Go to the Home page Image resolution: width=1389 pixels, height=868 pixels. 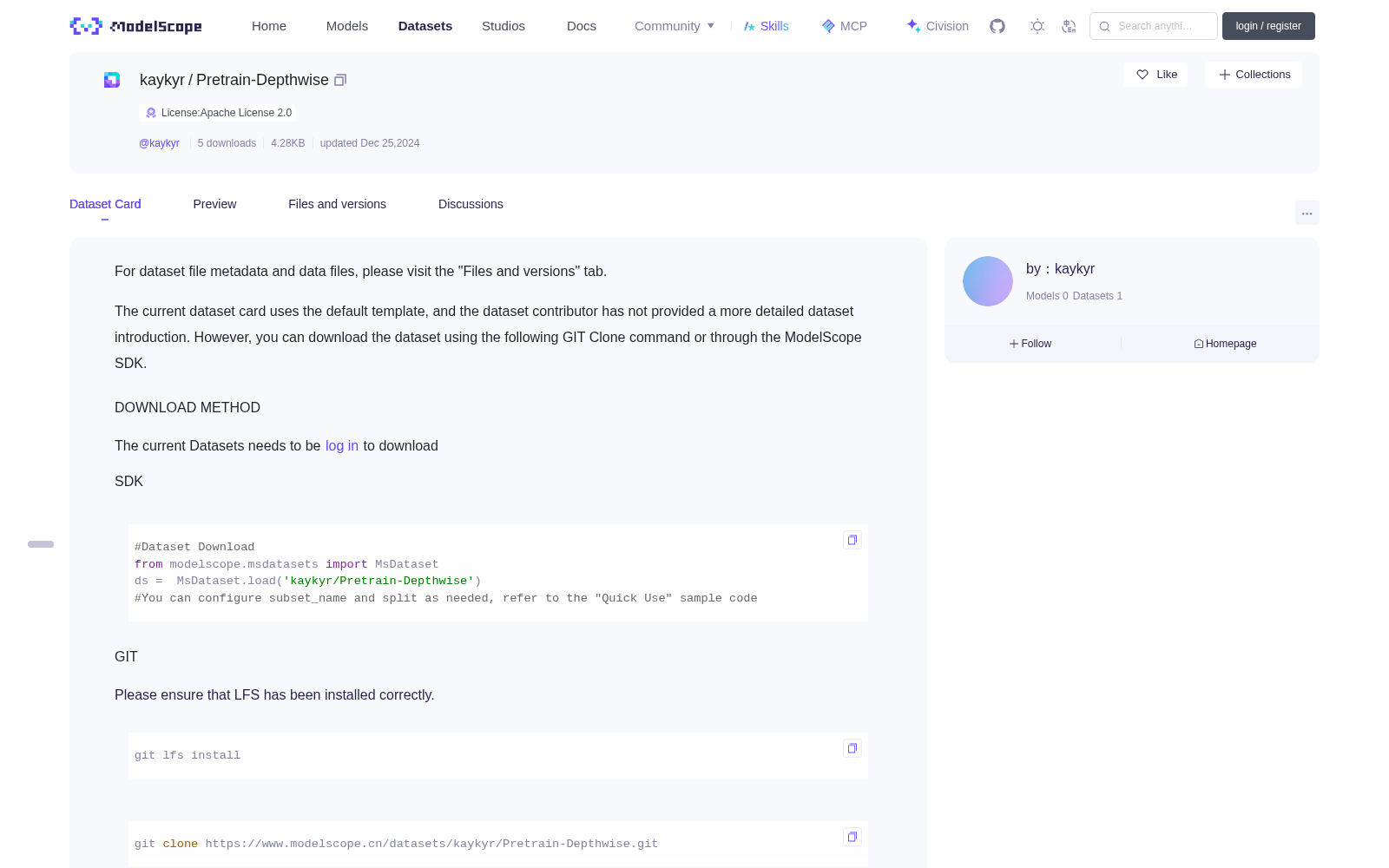pyautogui.click(x=269, y=26)
